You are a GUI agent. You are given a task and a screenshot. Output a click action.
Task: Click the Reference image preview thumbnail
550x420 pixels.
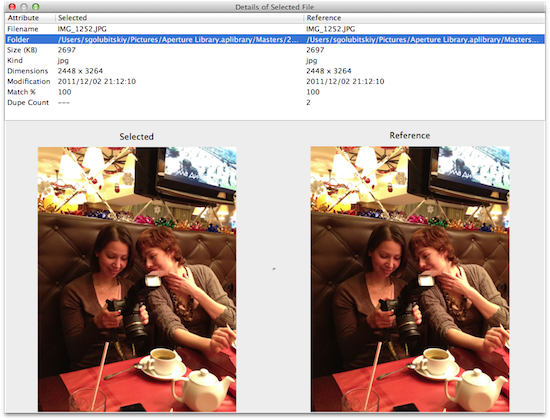coord(410,279)
